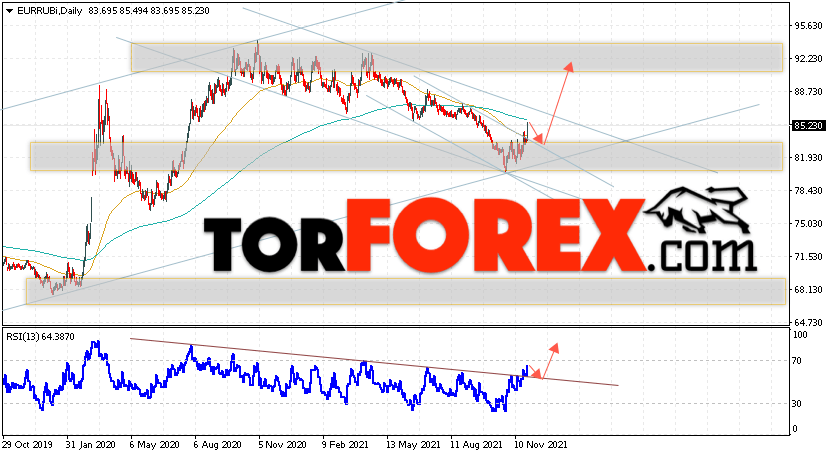
Task: Click the 88.730 price axis label
Action: point(808,92)
